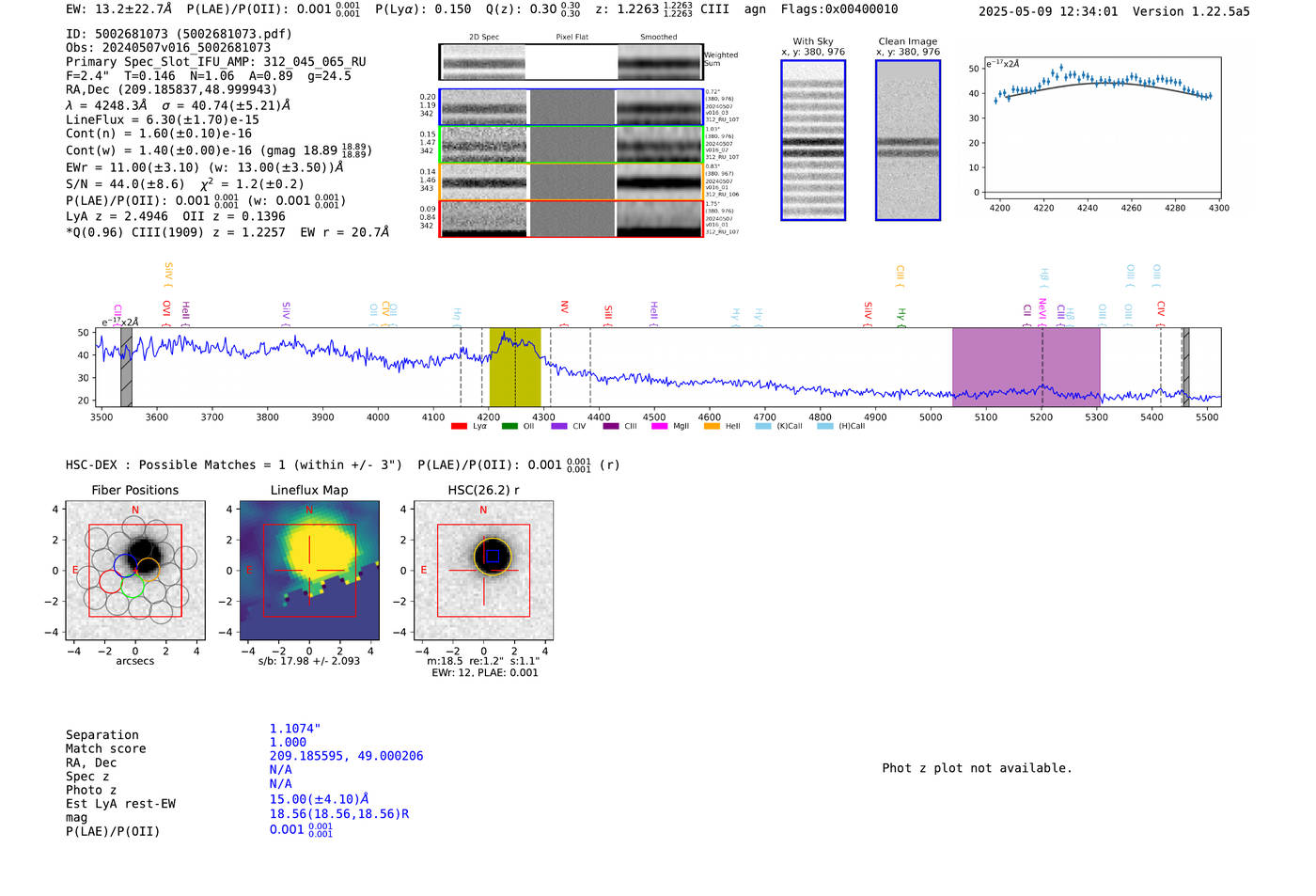1316x896 pixels.
Task: Click the Pixel Flat column header
Action: 572,38
